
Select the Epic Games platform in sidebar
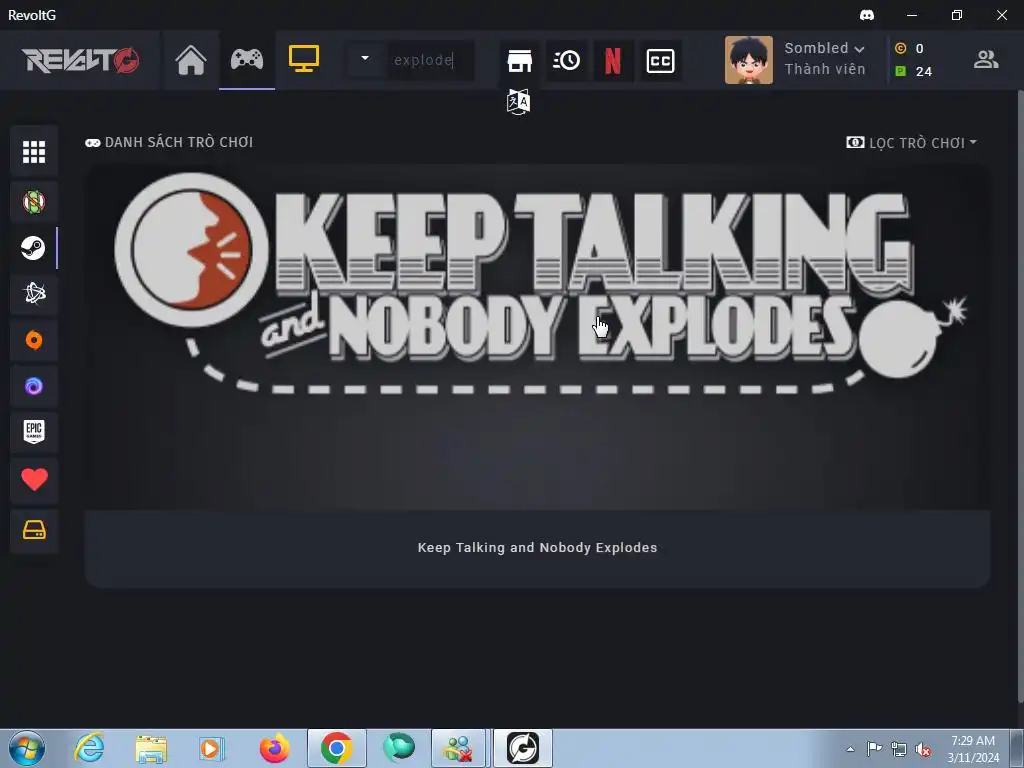(x=34, y=432)
